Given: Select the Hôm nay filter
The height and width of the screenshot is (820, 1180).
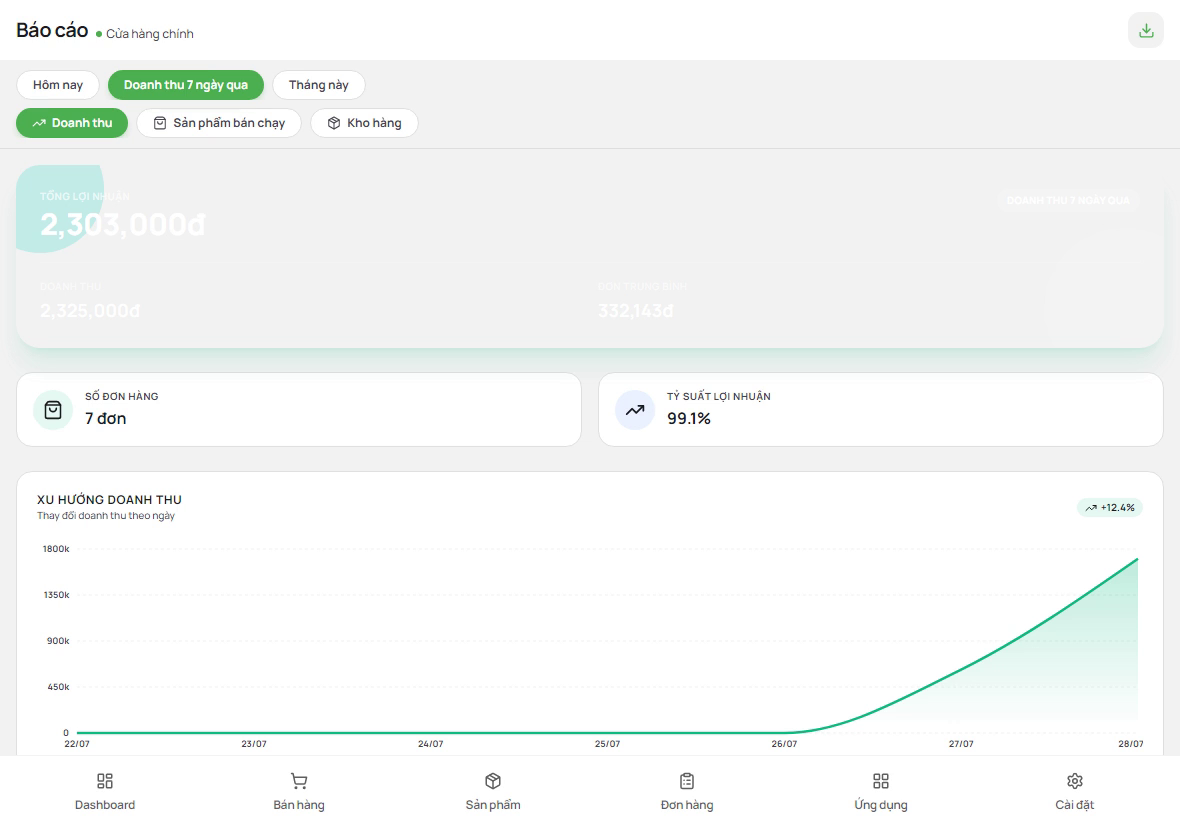Looking at the screenshot, I should pyautogui.click(x=58, y=85).
